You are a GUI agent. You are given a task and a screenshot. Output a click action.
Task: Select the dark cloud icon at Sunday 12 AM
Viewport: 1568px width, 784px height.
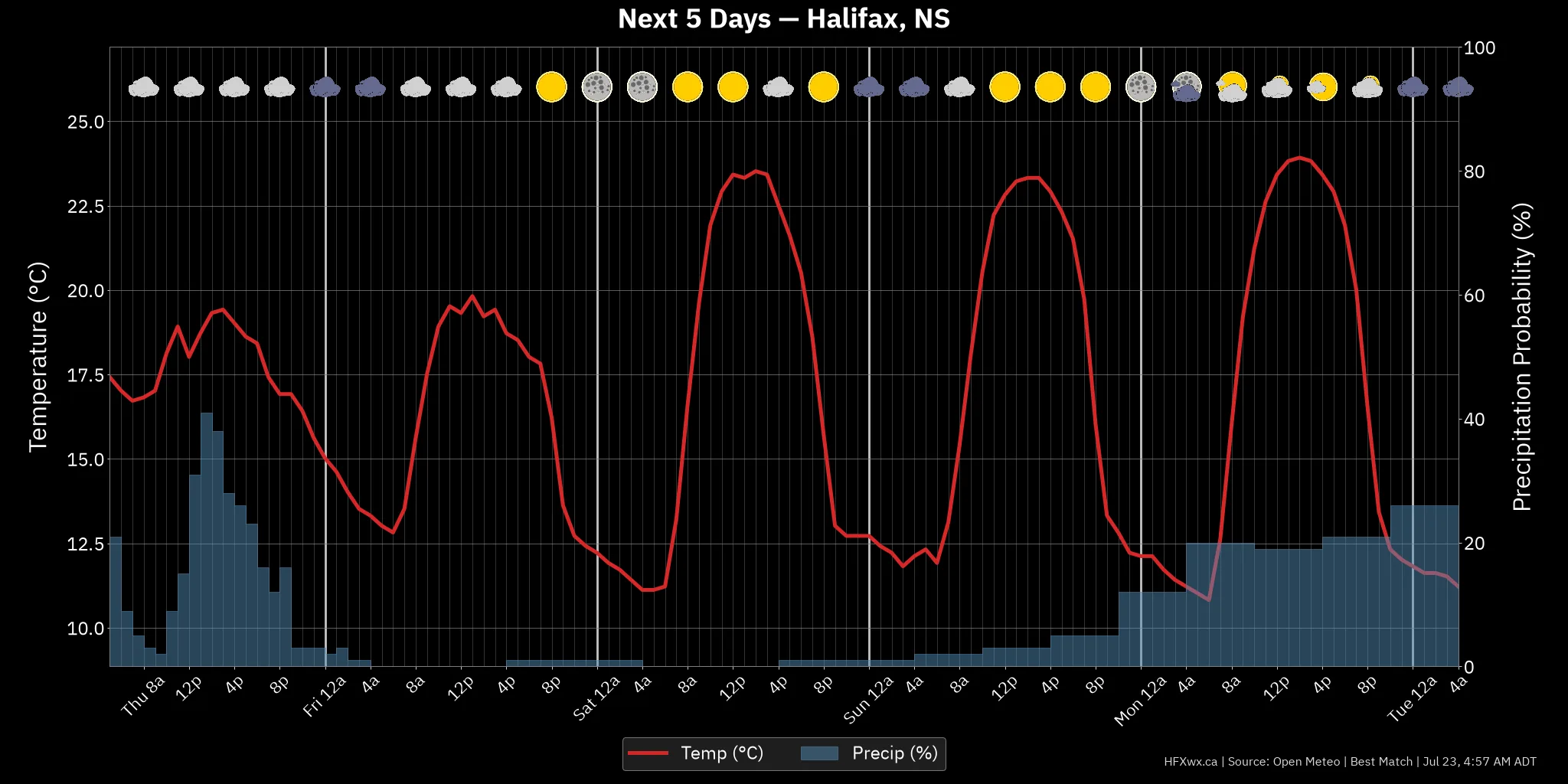pos(869,87)
